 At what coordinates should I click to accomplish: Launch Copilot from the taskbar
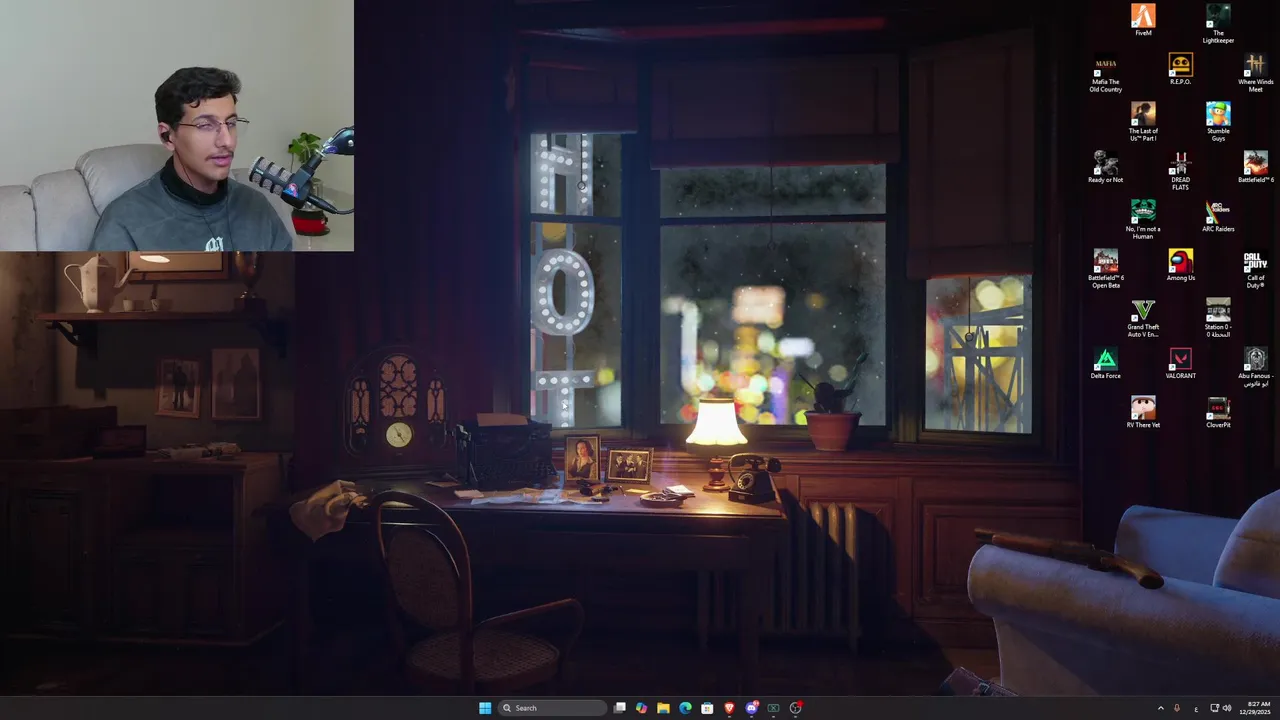tap(641, 708)
